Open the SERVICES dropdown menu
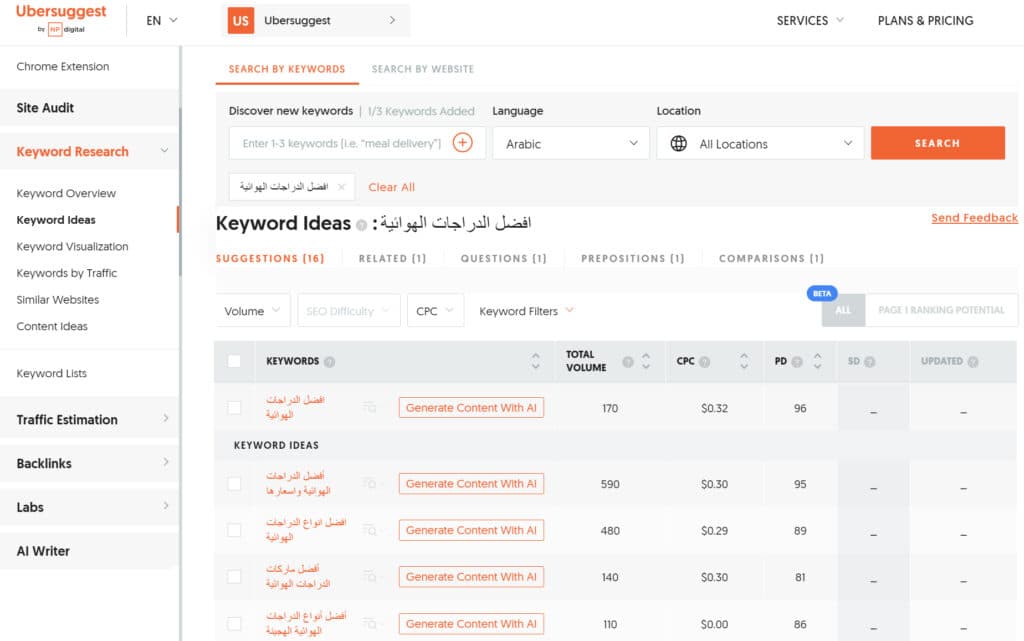 point(810,20)
